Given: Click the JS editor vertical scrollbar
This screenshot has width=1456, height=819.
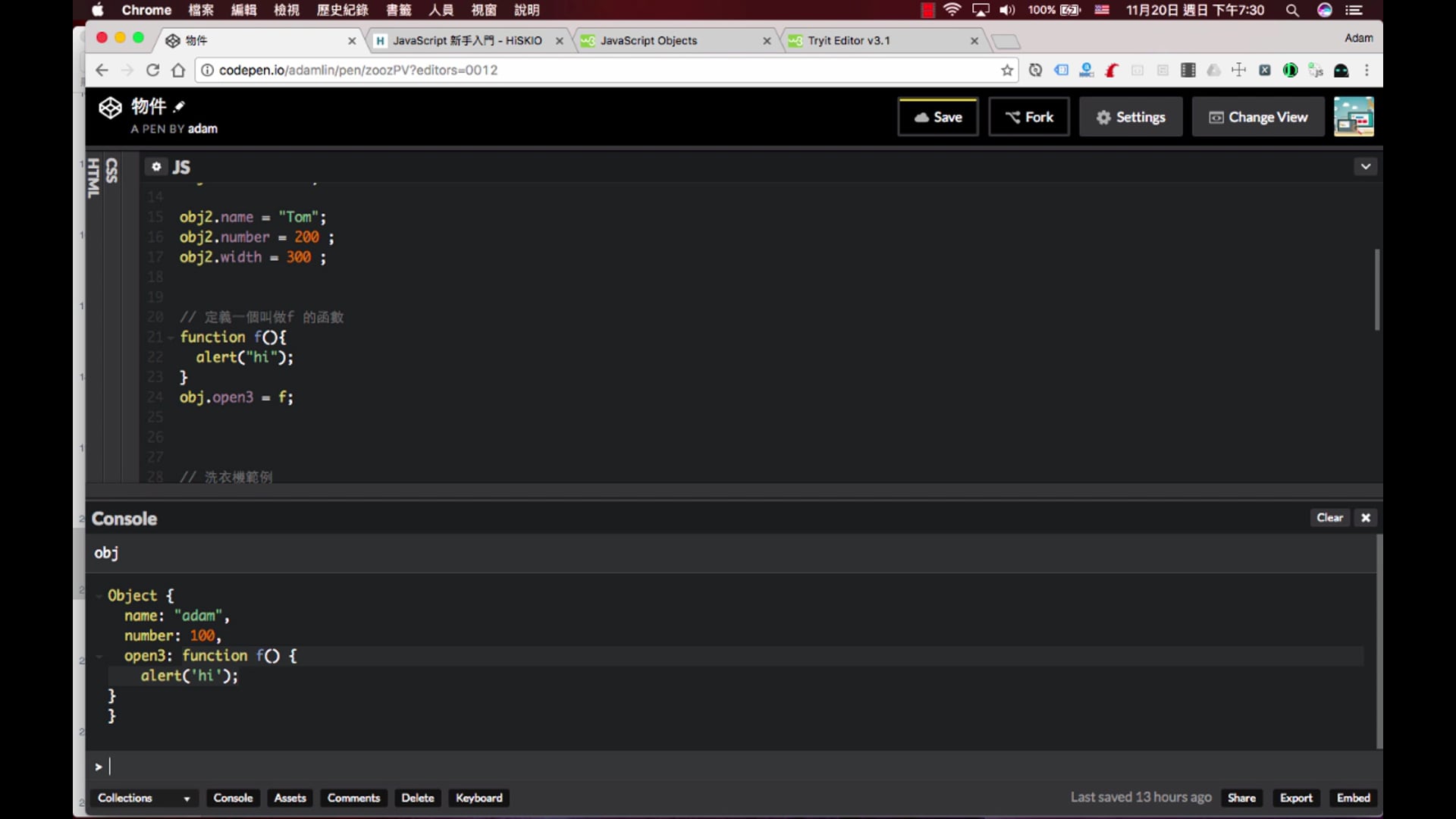Looking at the screenshot, I should pos(1376,289).
